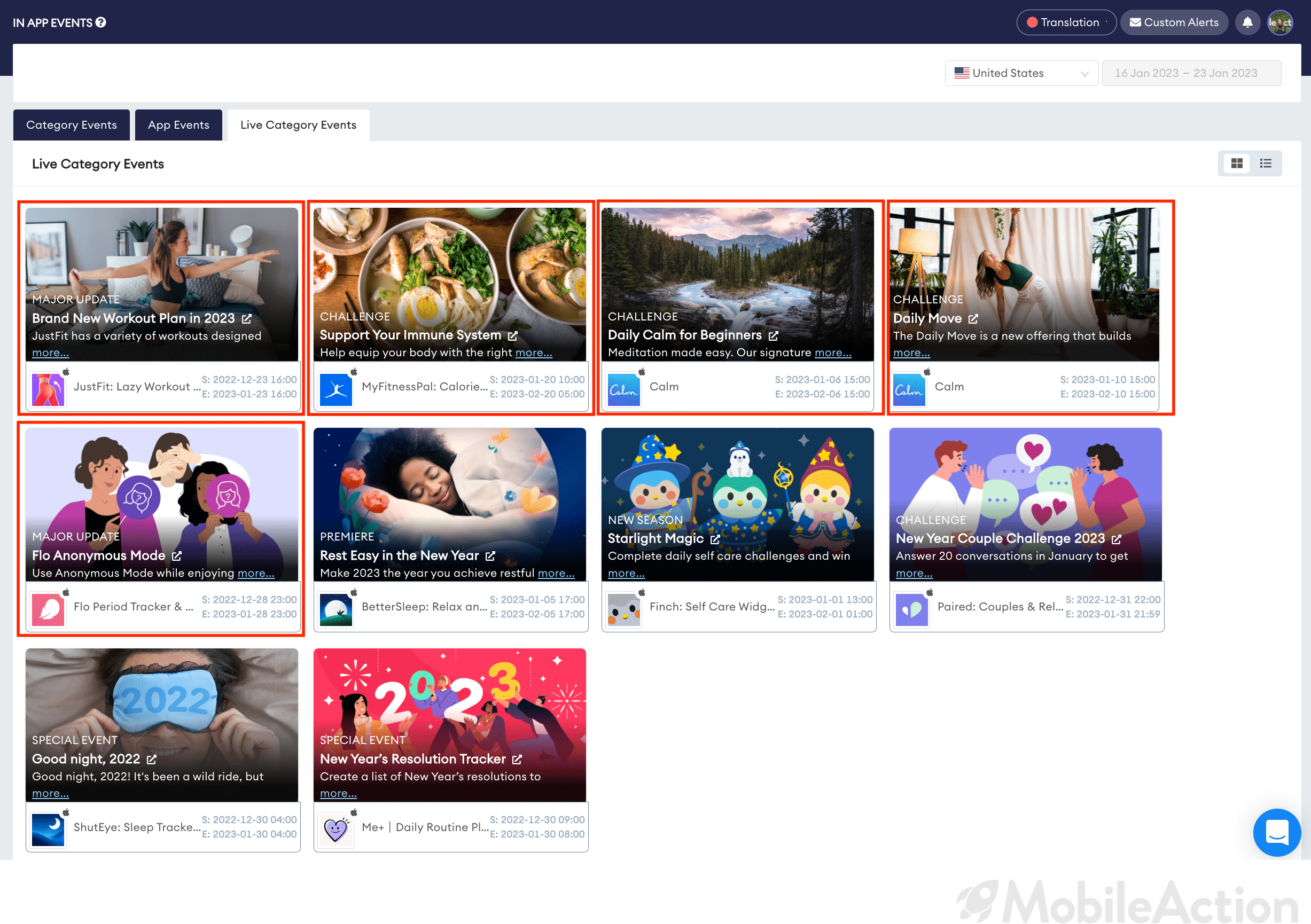Click the Me+ | Daily Routine Pl app name
1311x924 pixels.
pyautogui.click(x=425, y=827)
